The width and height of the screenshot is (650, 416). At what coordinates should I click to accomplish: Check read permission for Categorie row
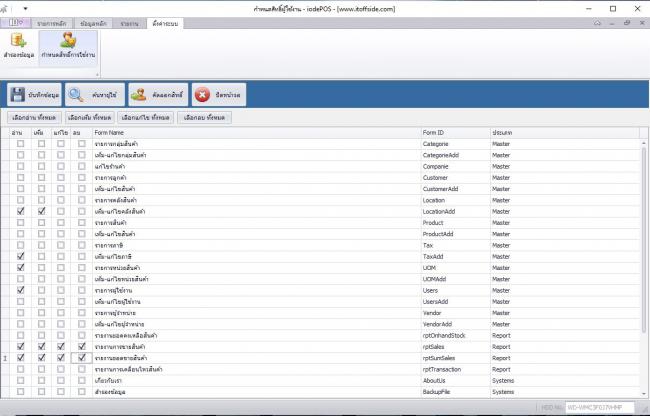[x=20, y=144]
